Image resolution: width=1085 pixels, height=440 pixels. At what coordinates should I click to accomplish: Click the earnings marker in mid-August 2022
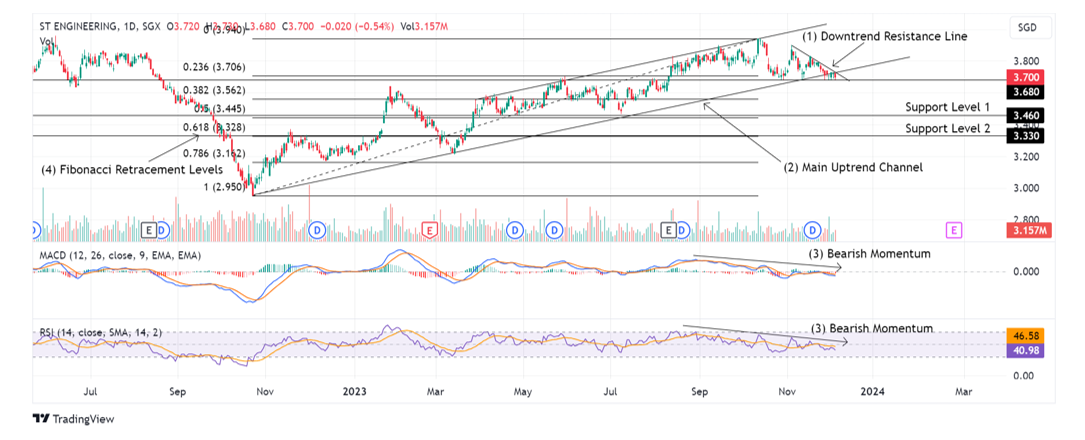147,229
